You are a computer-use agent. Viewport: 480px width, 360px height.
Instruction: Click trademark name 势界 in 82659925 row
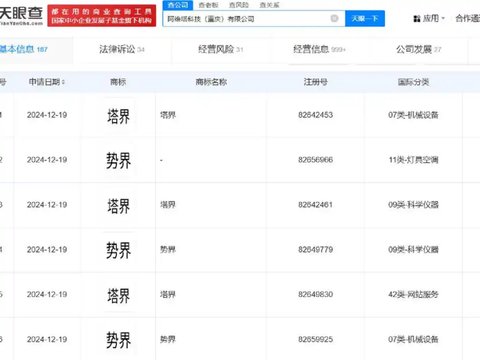point(168,339)
